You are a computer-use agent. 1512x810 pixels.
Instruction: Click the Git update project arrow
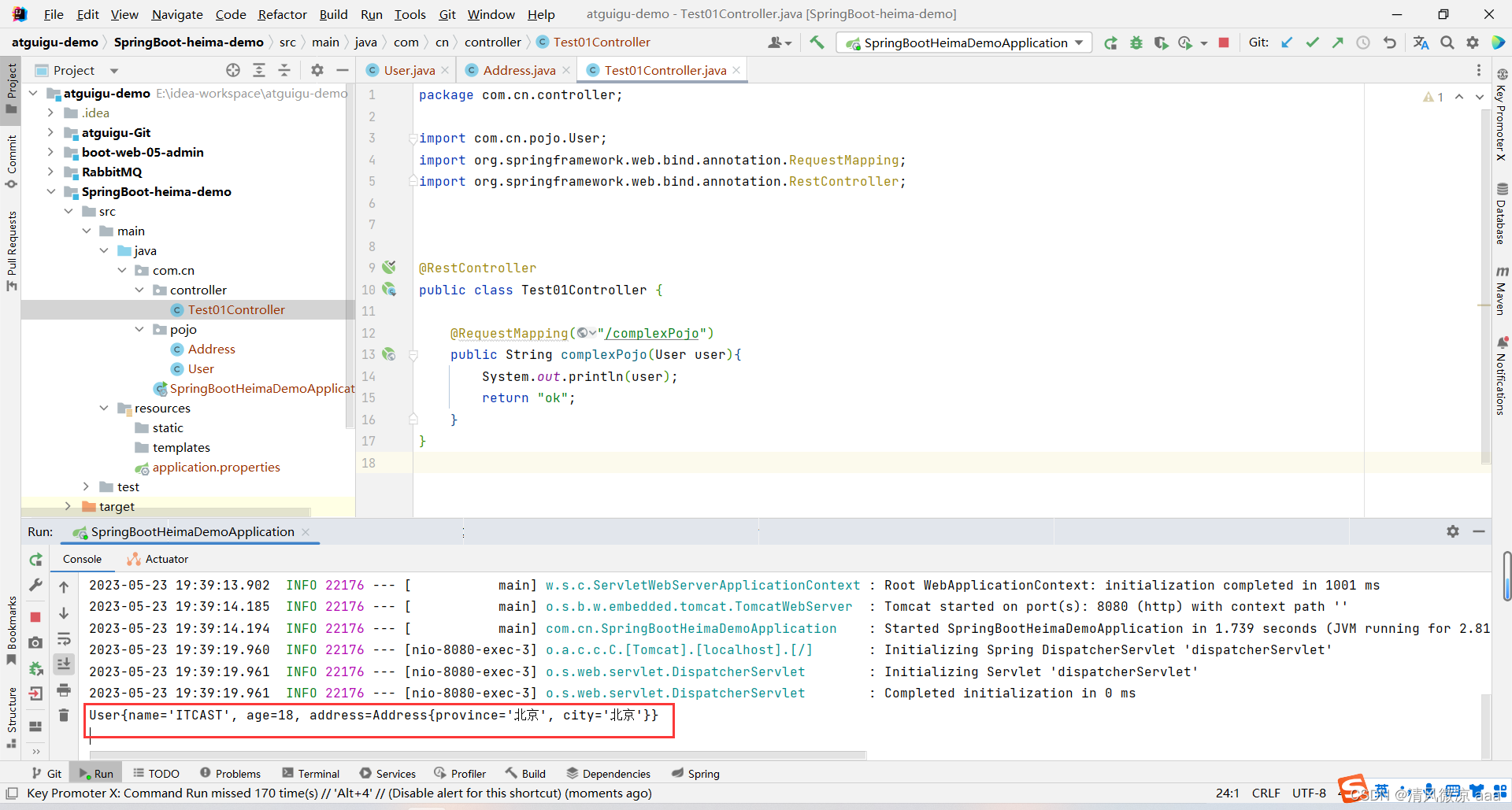pos(1287,43)
